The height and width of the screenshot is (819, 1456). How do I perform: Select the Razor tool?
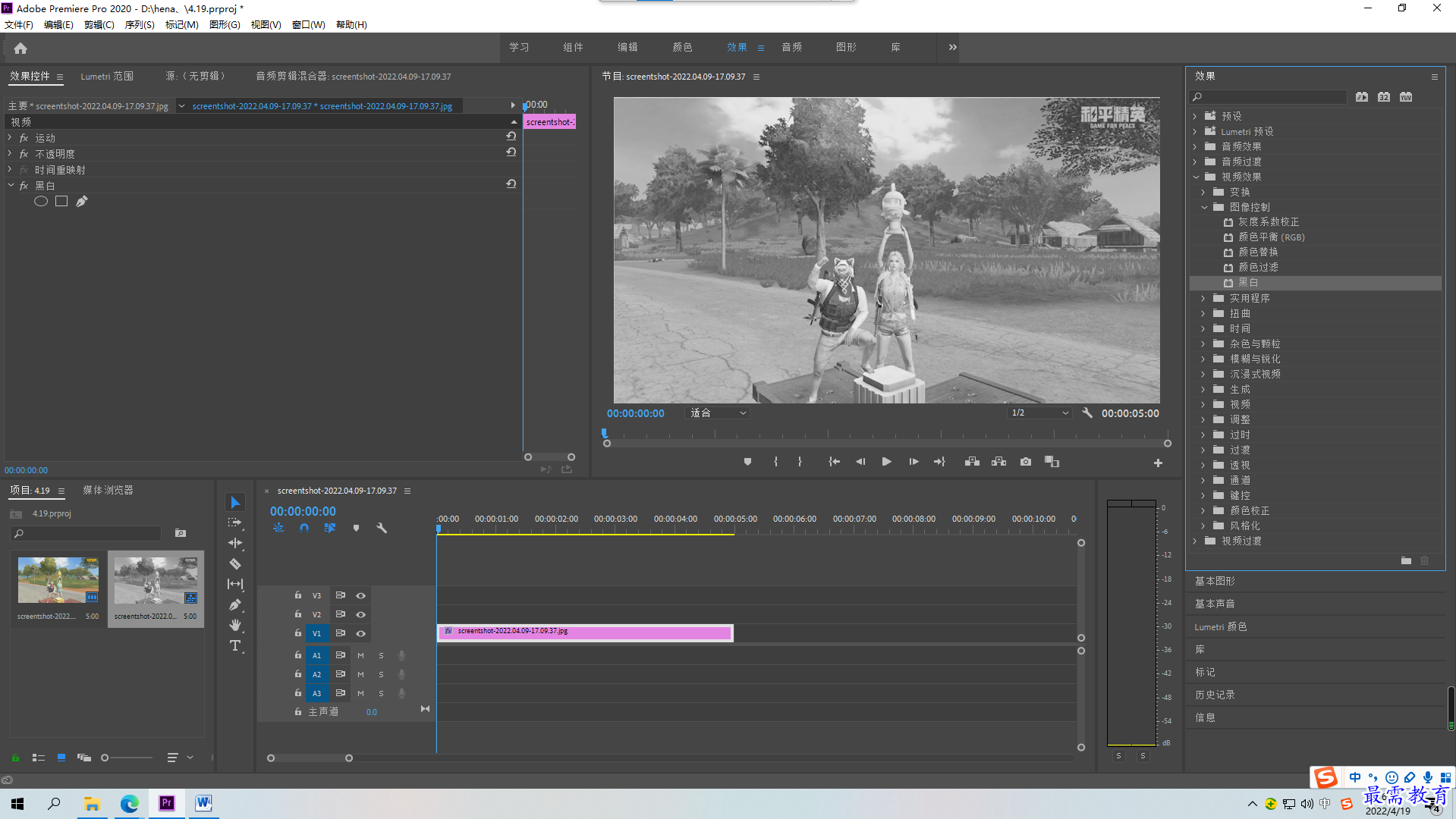click(x=235, y=563)
